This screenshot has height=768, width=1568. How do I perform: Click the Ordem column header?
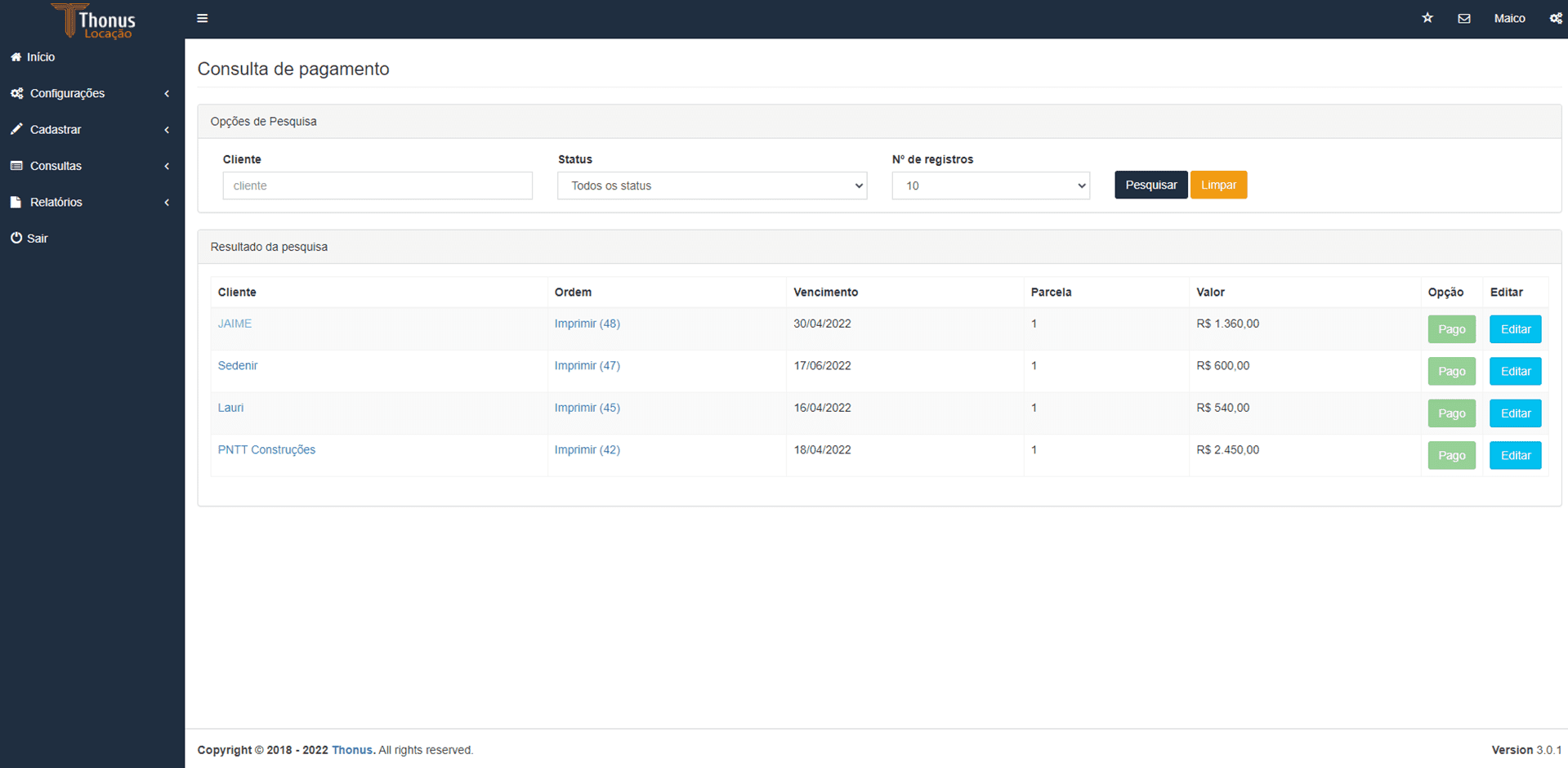tap(573, 292)
